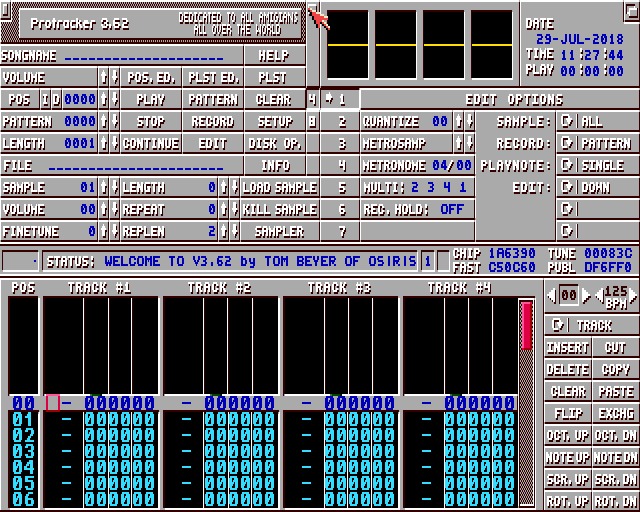
Task: Click the PASTE button
Action: pos(616,392)
